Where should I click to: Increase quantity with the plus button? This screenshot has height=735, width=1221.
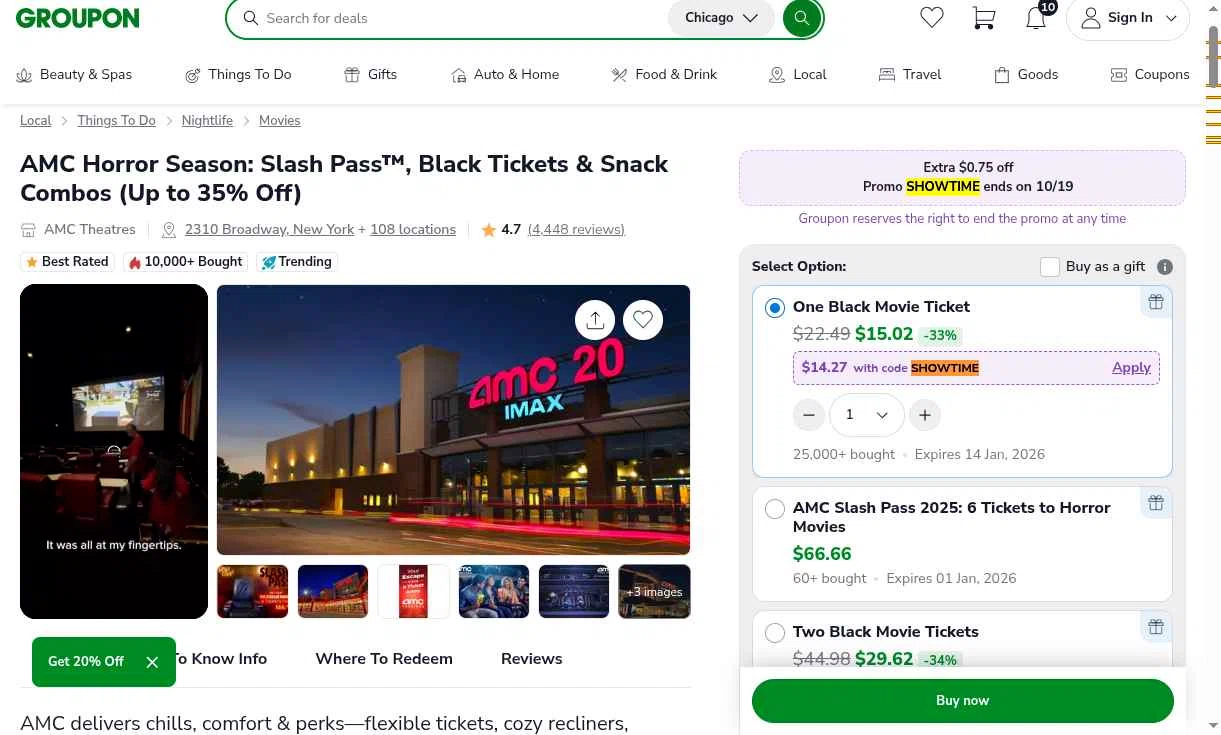tap(925, 415)
